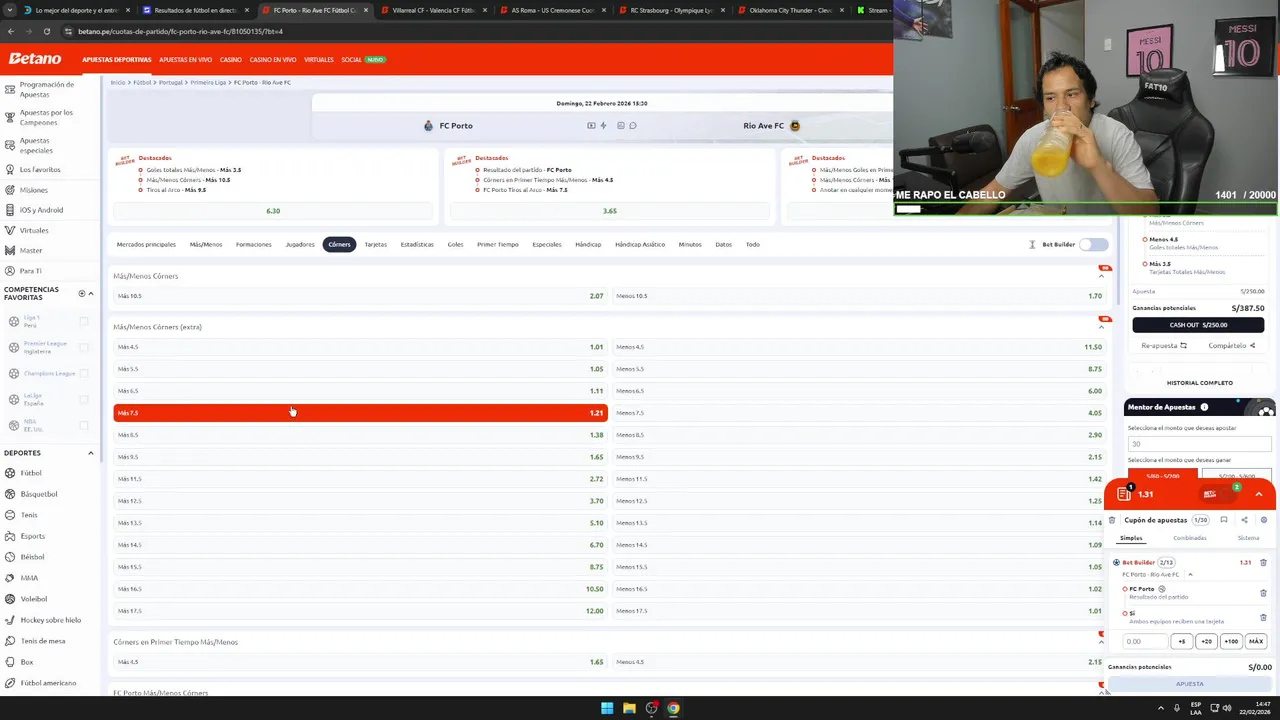Reload the browser page
The width and height of the screenshot is (1280, 720).
tap(46, 31)
